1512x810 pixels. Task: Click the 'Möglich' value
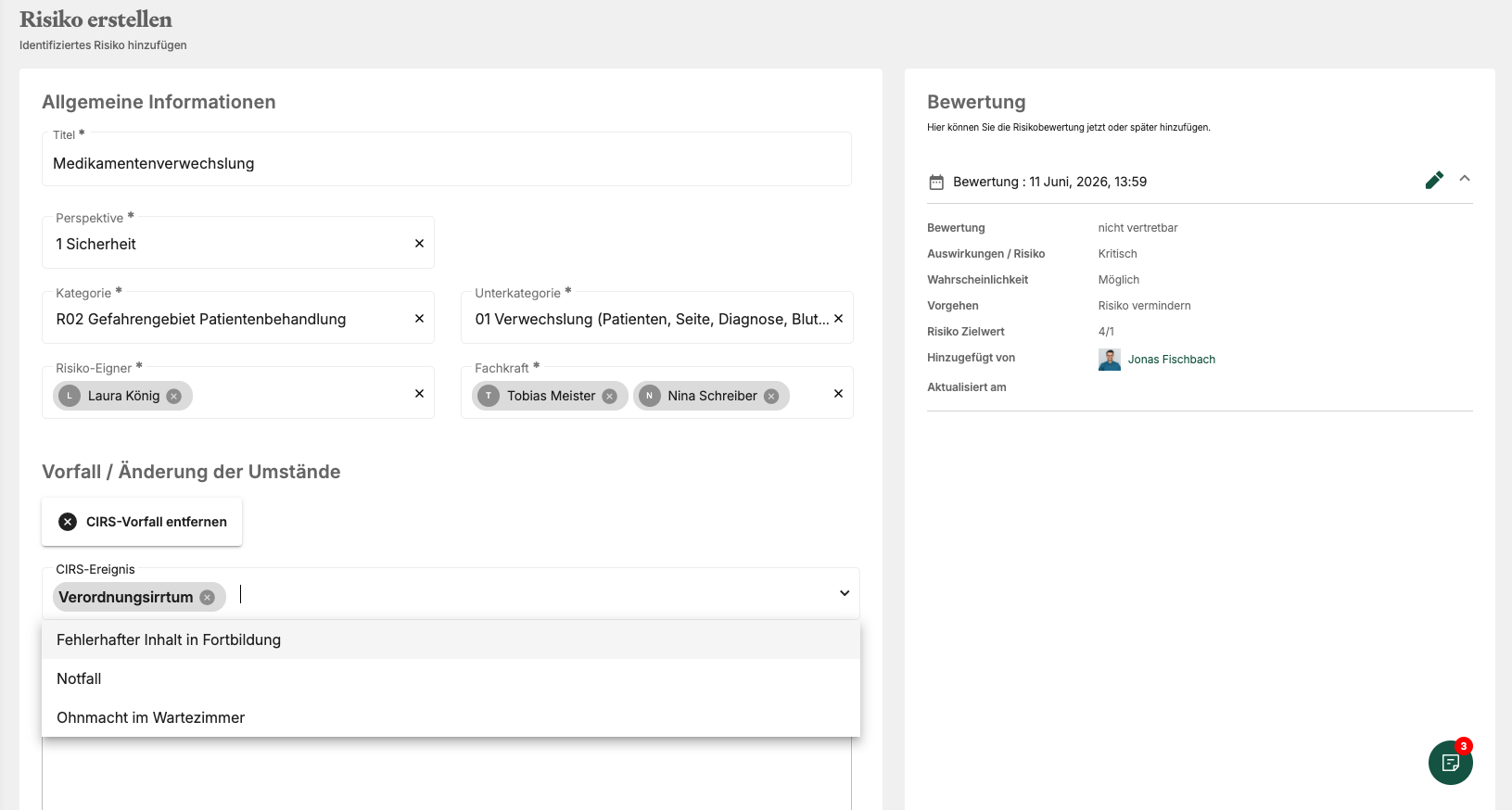click(x=1119, y=280)
